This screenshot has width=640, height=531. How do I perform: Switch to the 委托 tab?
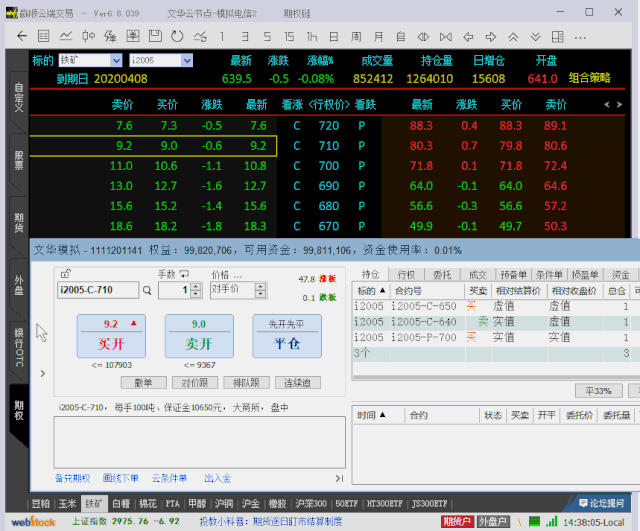point(442,275)
